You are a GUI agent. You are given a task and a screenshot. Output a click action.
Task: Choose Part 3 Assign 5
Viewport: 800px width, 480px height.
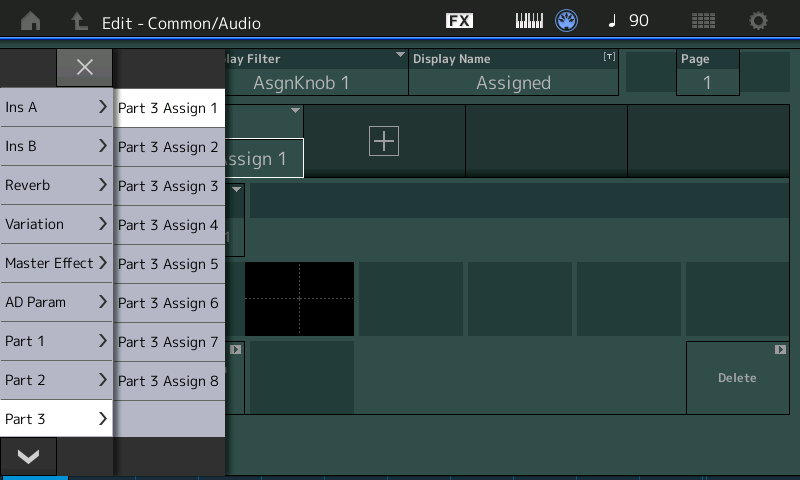(x=168, y=264)
